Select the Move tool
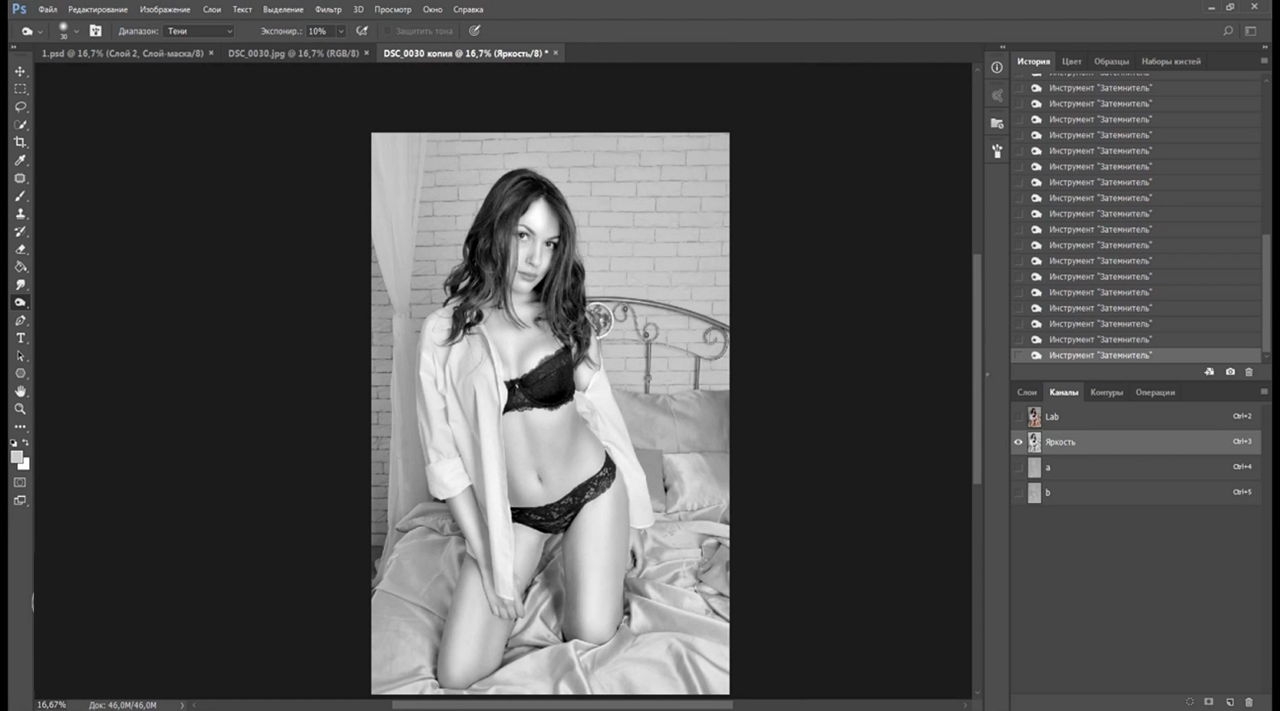Screen dimensions: 1280x711 pos(20,72)
